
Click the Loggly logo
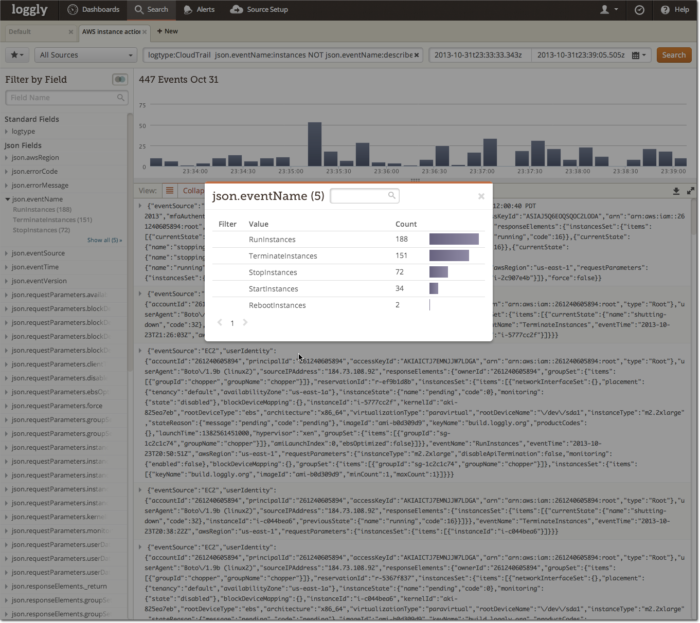coord(28,10)
